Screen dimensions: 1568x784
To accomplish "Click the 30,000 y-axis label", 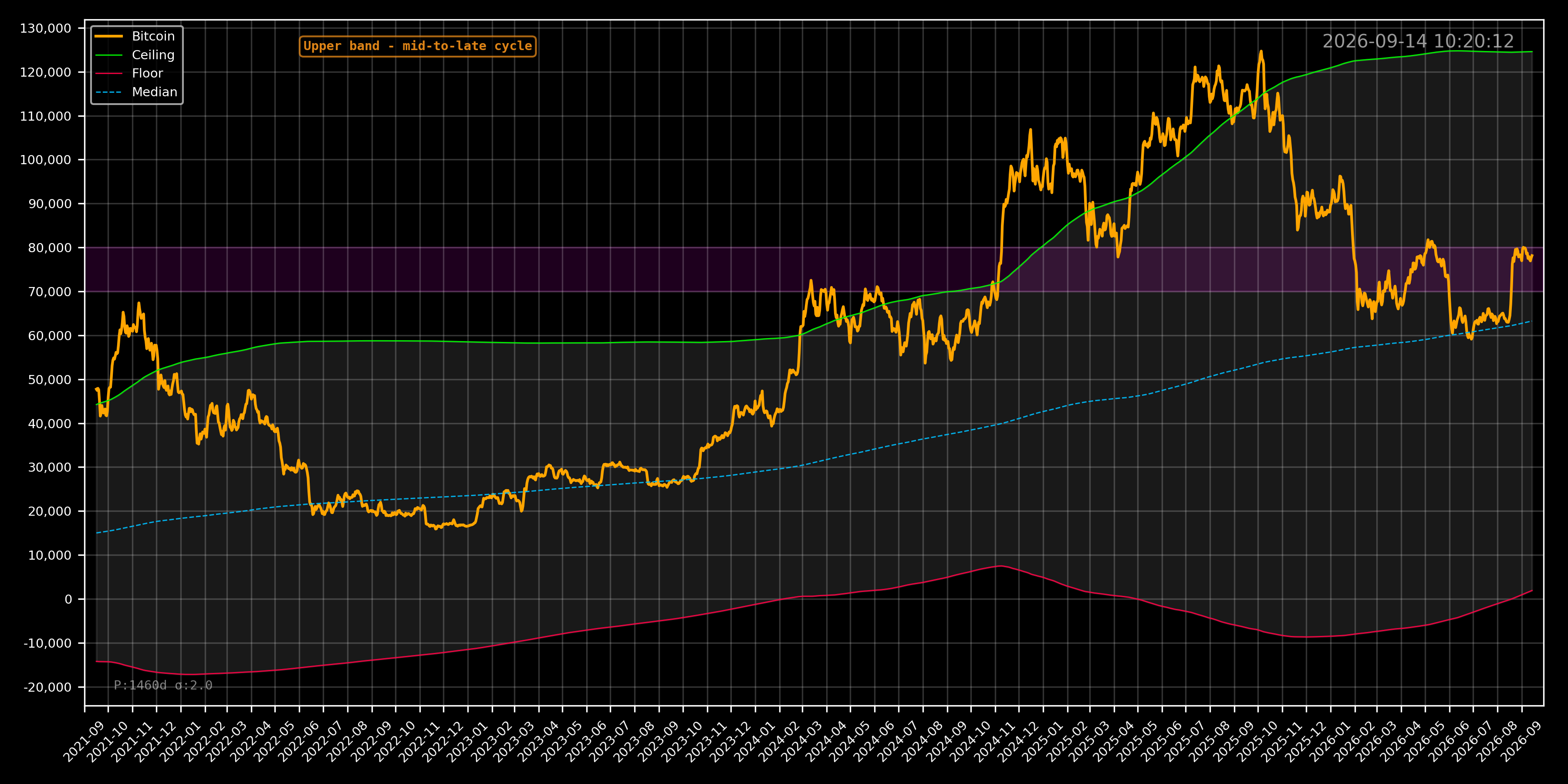I will point(50,467).
